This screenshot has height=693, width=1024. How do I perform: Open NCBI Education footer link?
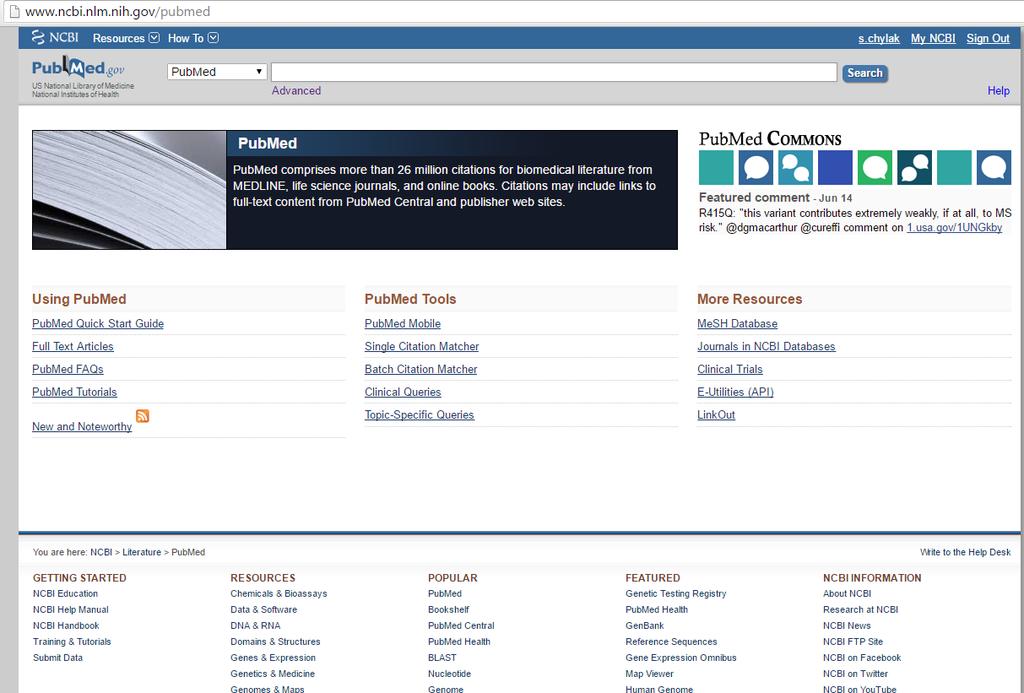(x=65, y=594)
